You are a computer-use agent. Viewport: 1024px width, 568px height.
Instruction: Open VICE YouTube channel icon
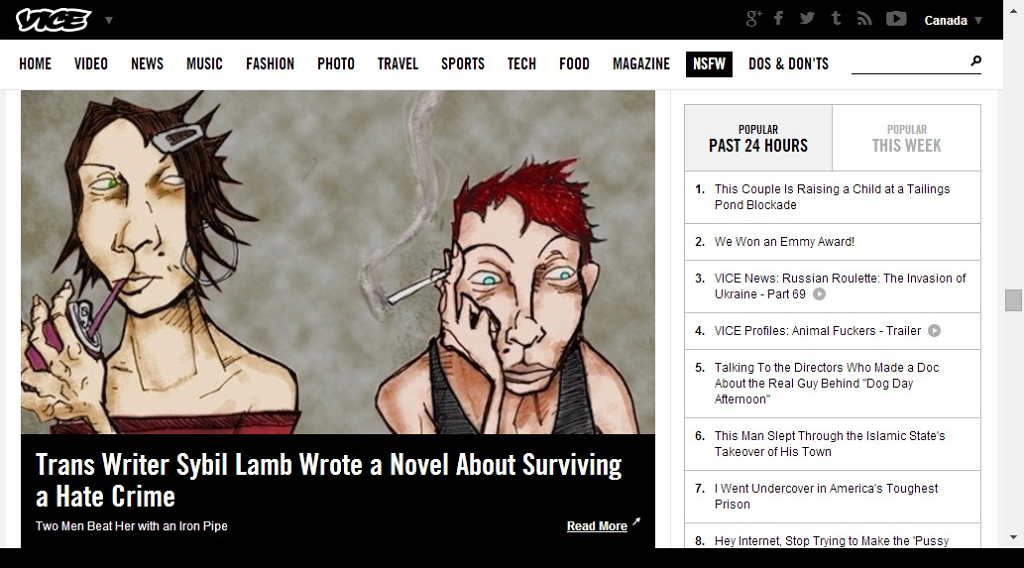click(896, 19)
